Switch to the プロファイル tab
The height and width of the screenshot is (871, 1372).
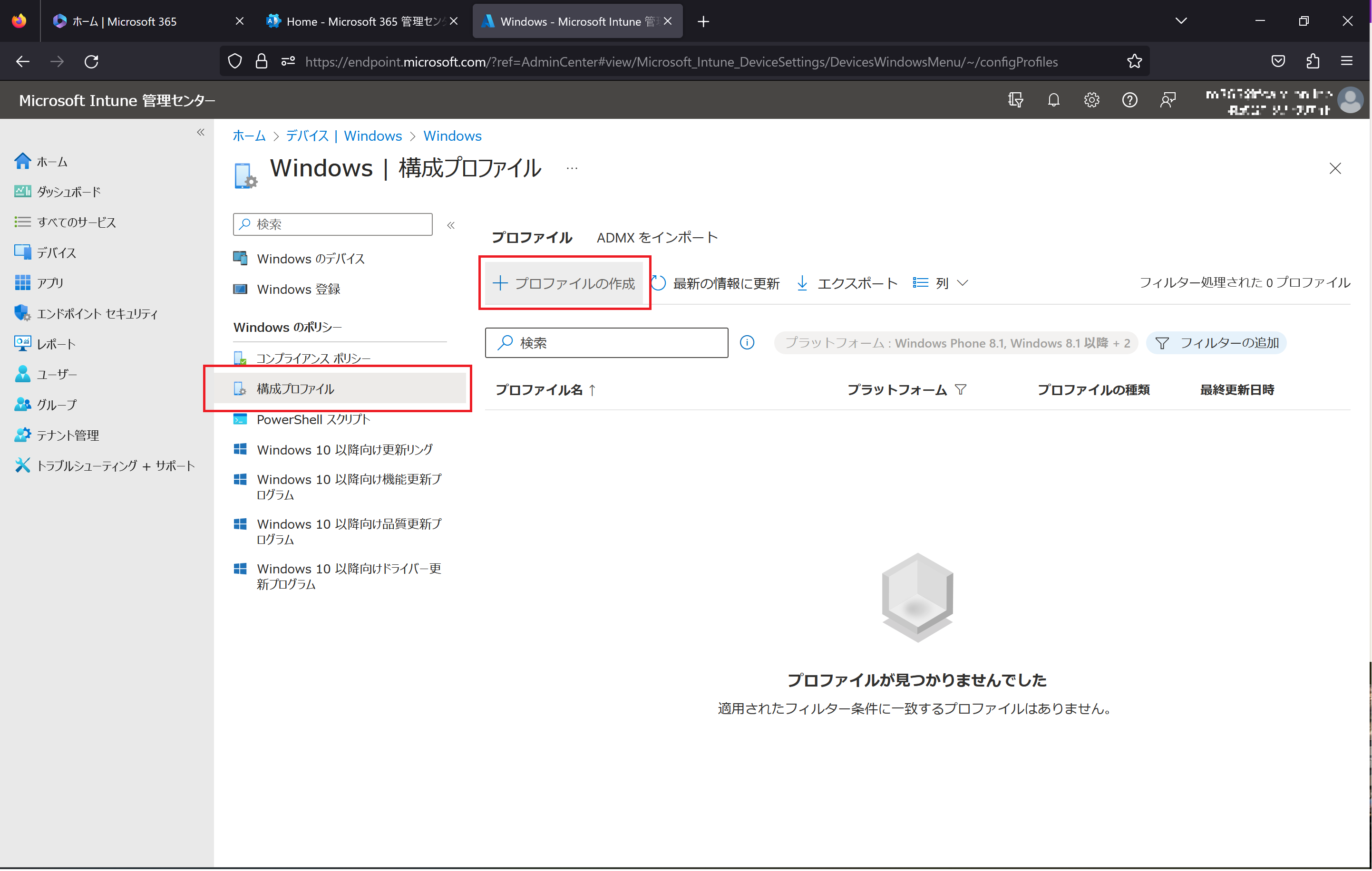(x=531, y=238)
